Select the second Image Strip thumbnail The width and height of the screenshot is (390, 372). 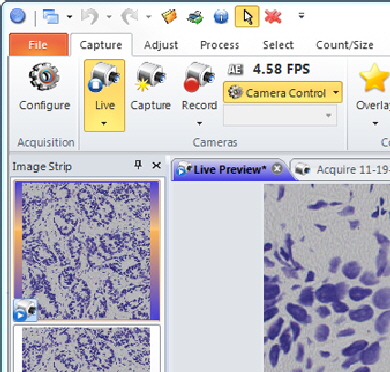coord(87,349)
